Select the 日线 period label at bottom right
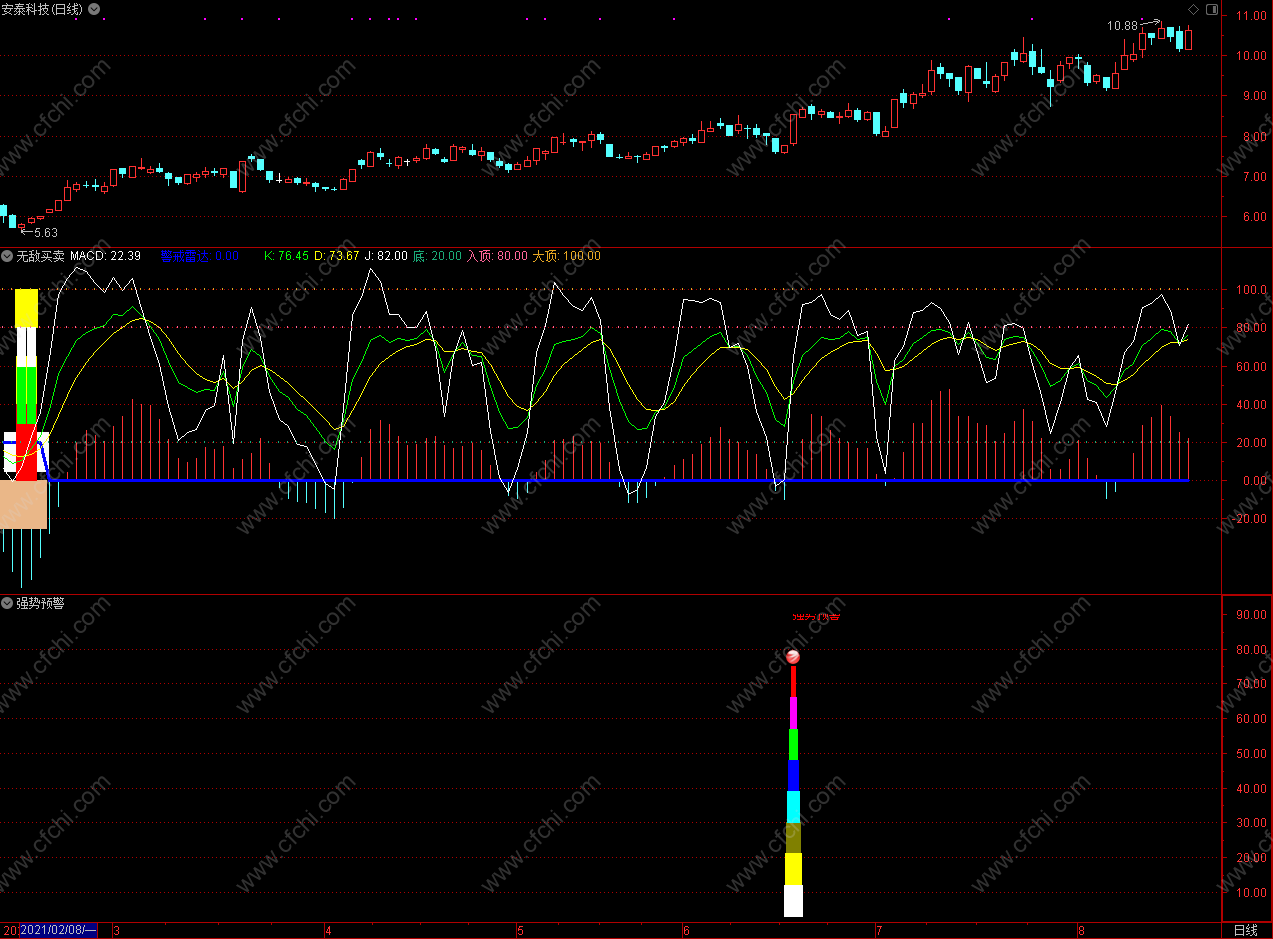 click(x=1246, y=930)
